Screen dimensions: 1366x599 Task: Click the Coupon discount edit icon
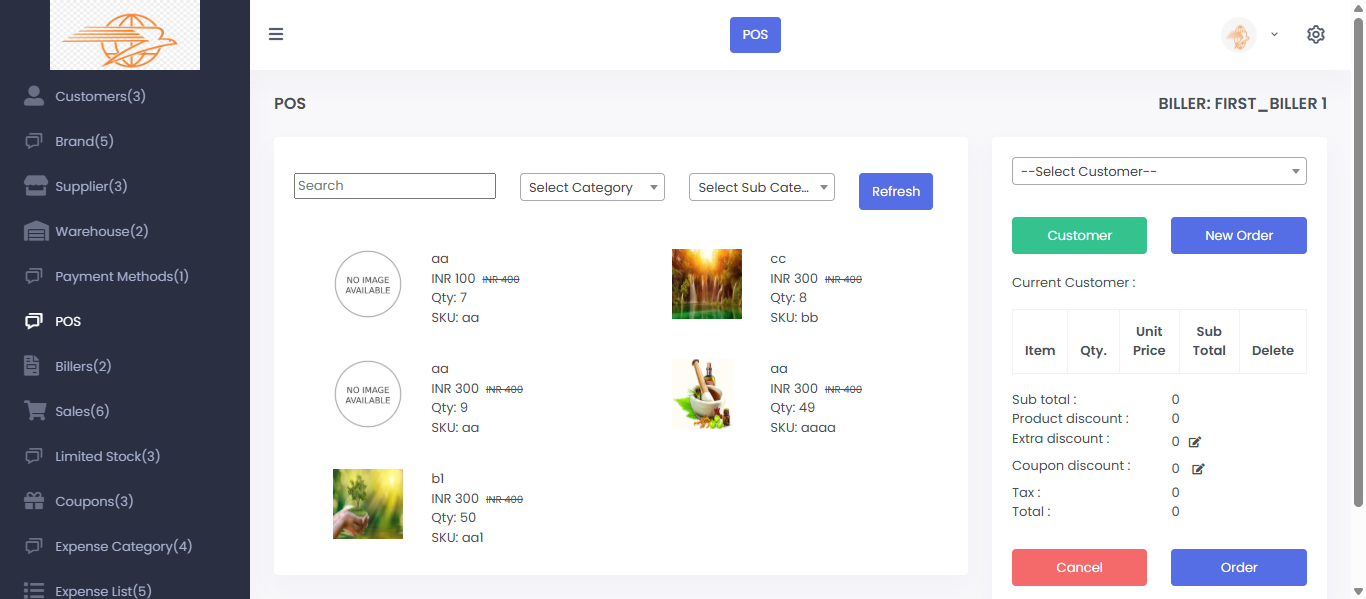click(1198, 469)
